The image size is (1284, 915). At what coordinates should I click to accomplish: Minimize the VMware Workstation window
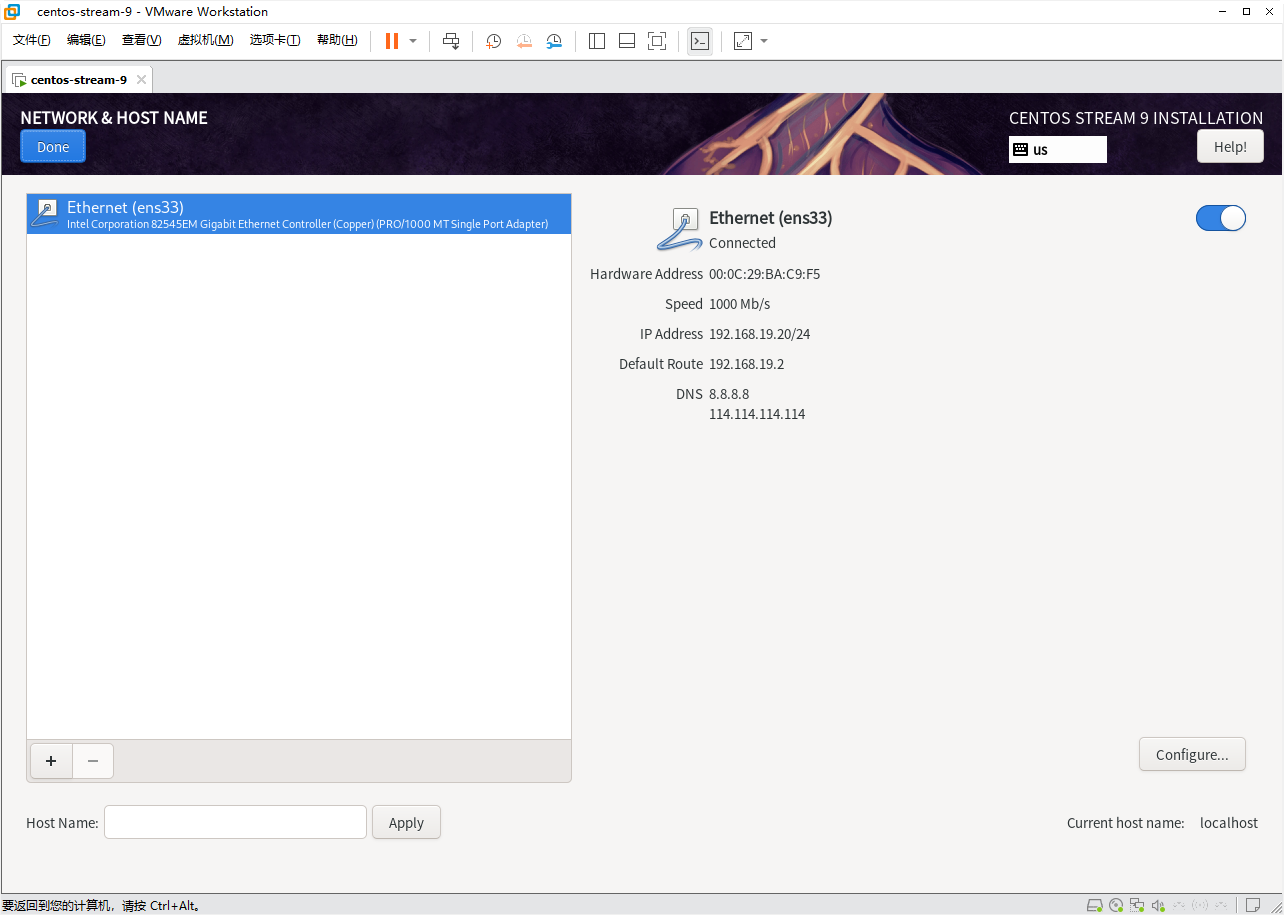pyautogui.click(x=1222, y=11)
